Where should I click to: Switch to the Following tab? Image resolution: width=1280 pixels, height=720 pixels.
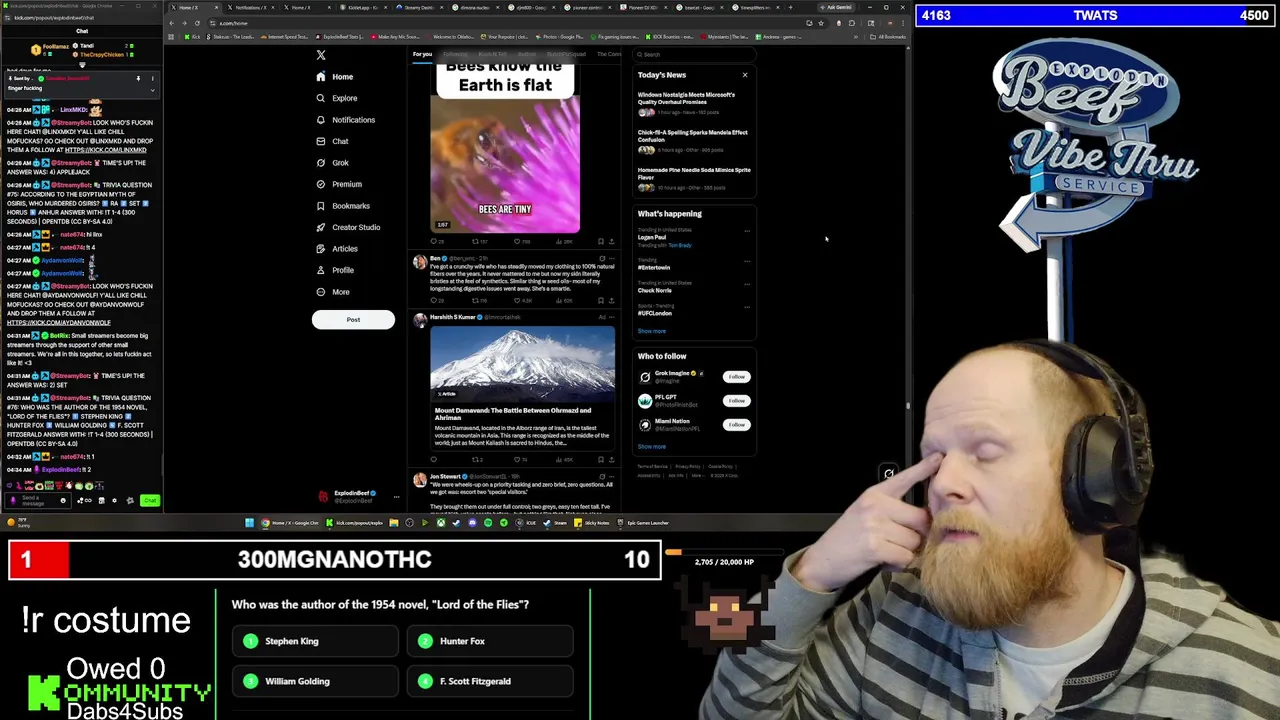point(455,54)
